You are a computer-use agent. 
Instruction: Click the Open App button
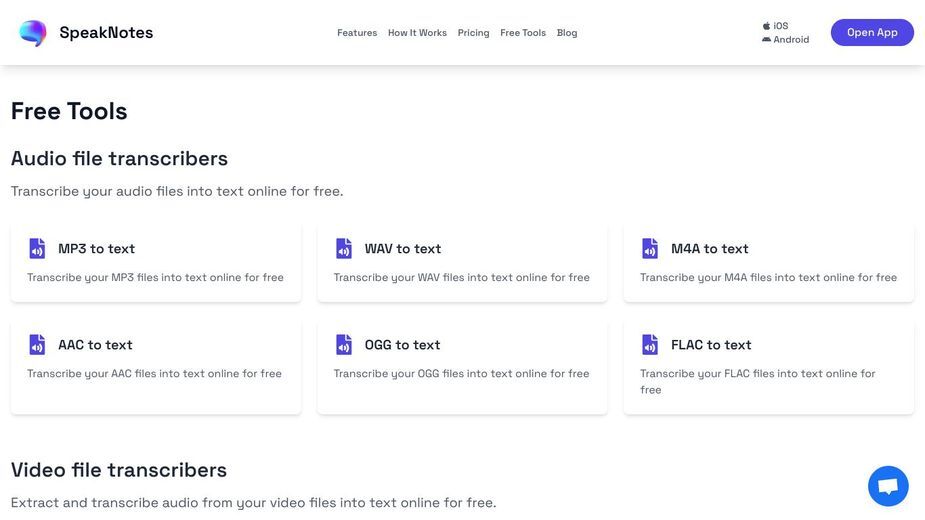872,32
